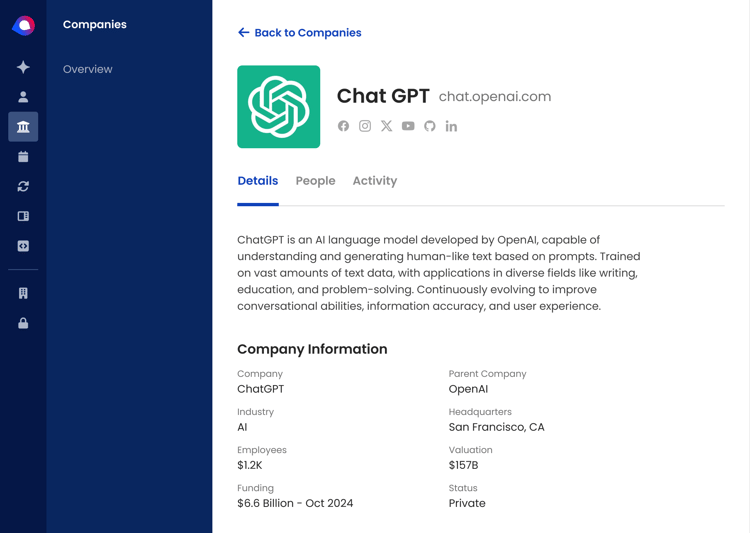This screenshot has height=533, width=750.
Task: Open the sparkle AI icon in sidebar
Action: (x=23, y=67)
